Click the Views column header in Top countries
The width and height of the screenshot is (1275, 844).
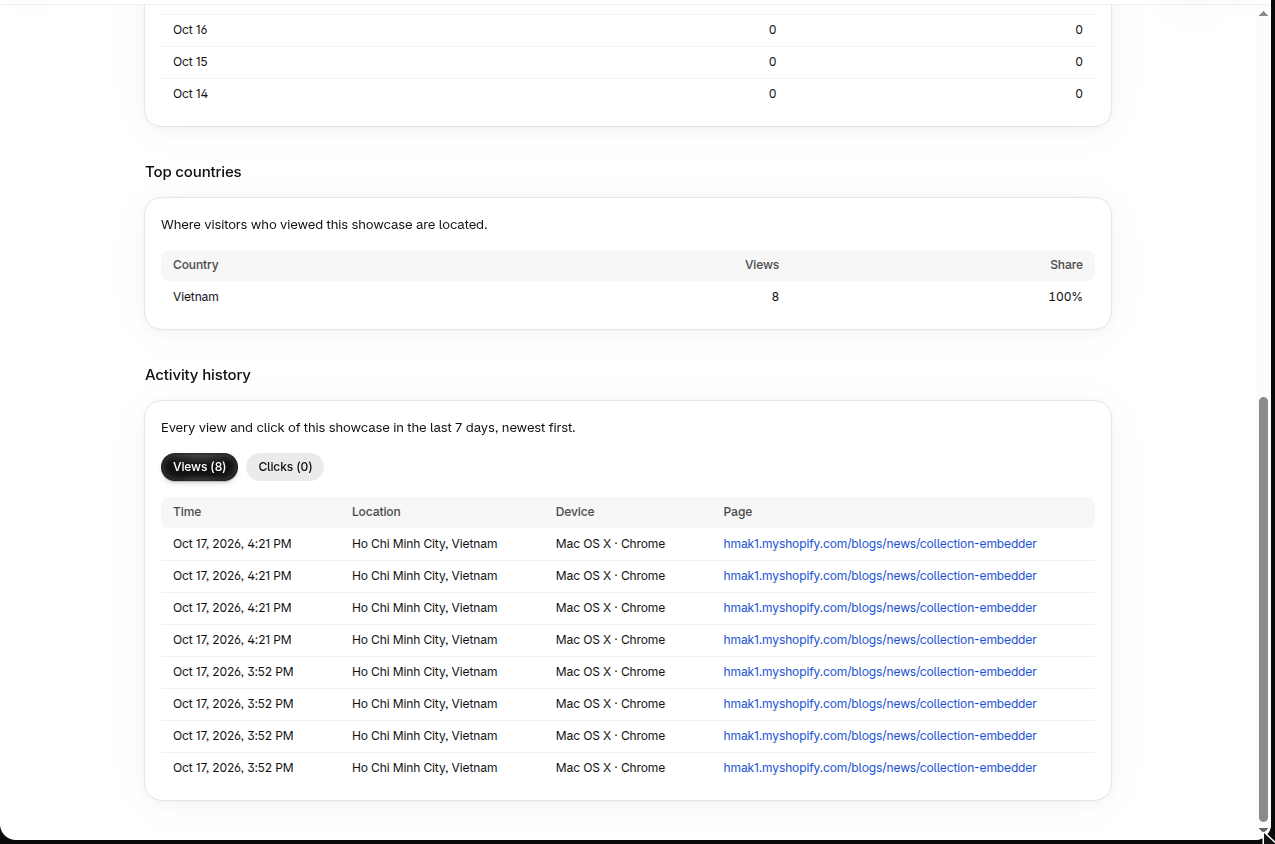(762, 265)
